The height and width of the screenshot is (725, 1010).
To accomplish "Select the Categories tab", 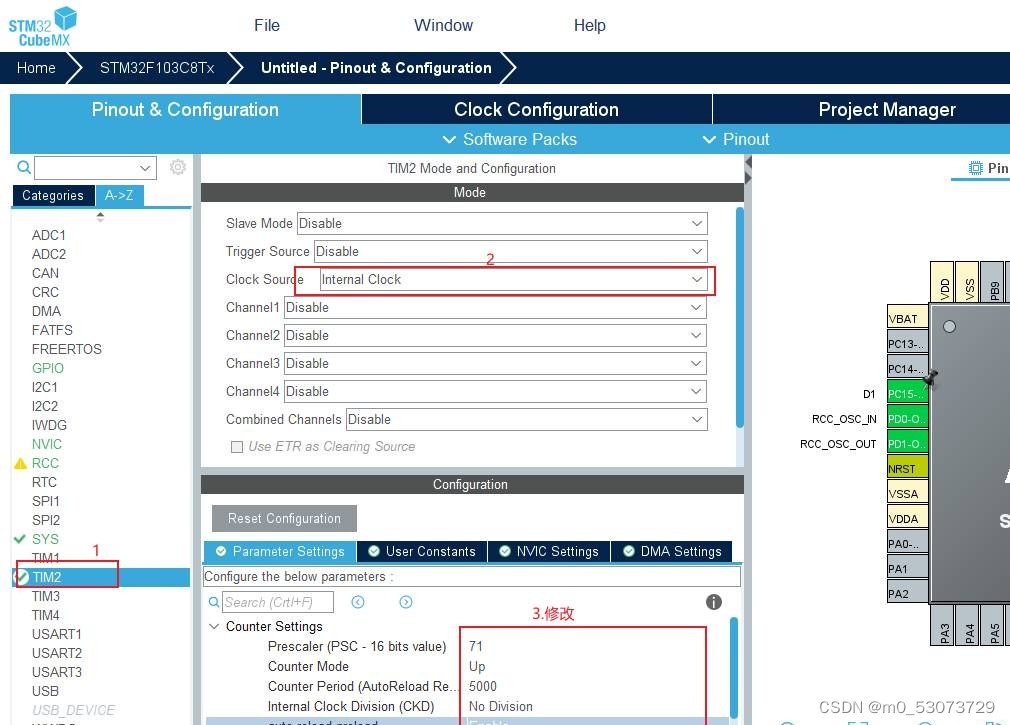I will point(53,195).
